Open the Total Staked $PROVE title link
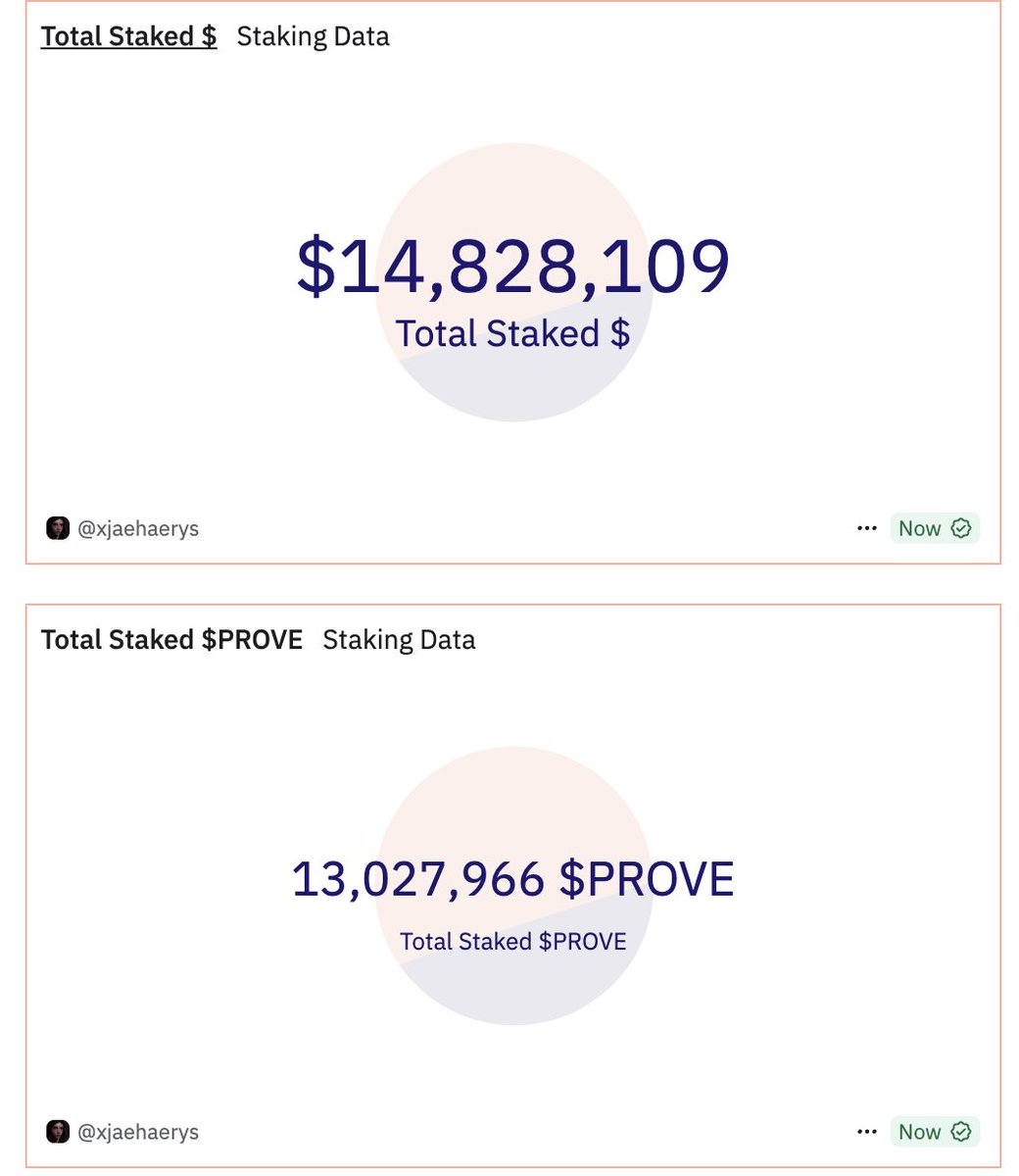Viewport: 1019px width, 1176px height. click(171, 640)
